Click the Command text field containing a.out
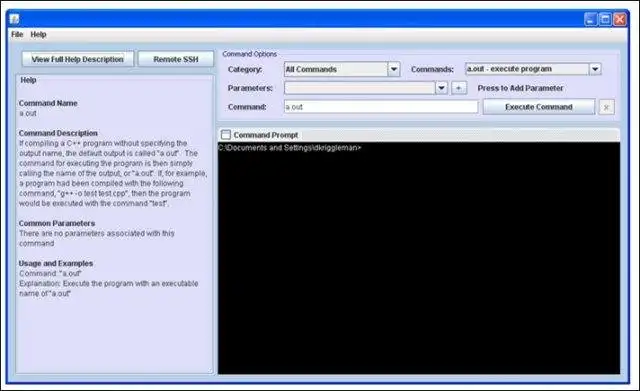This screenshot has width=640, height=391. (x=381, y=107)
